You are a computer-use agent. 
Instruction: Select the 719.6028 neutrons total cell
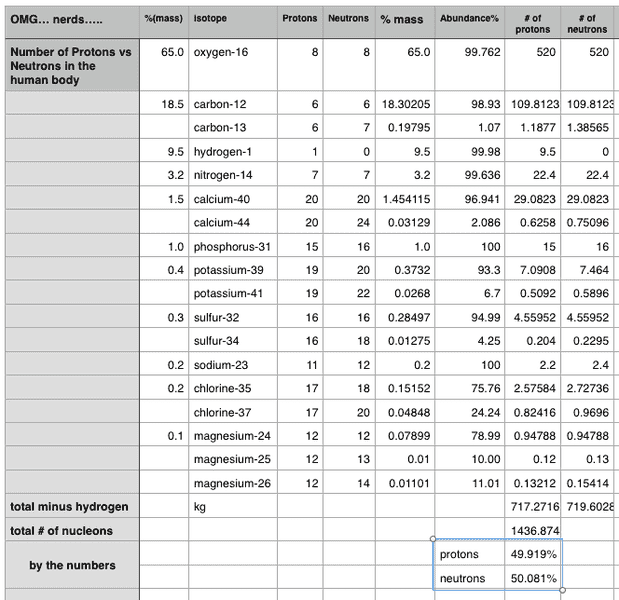587,506
